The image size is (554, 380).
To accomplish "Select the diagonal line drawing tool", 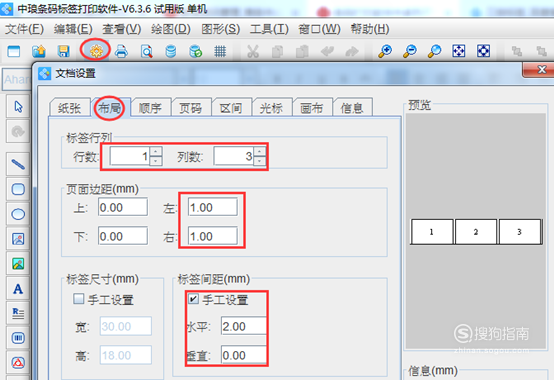I will (18, 164).
